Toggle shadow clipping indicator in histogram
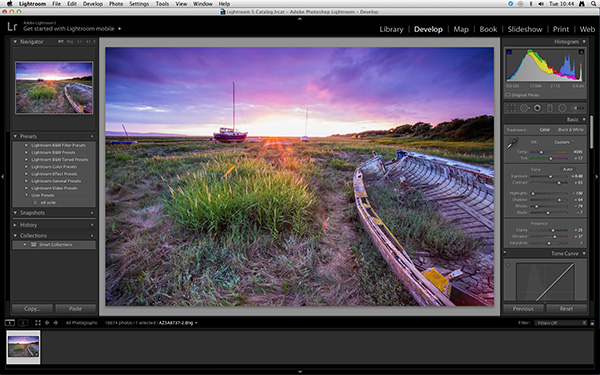Viewport: 600px width, 375px height. (509, 52)
